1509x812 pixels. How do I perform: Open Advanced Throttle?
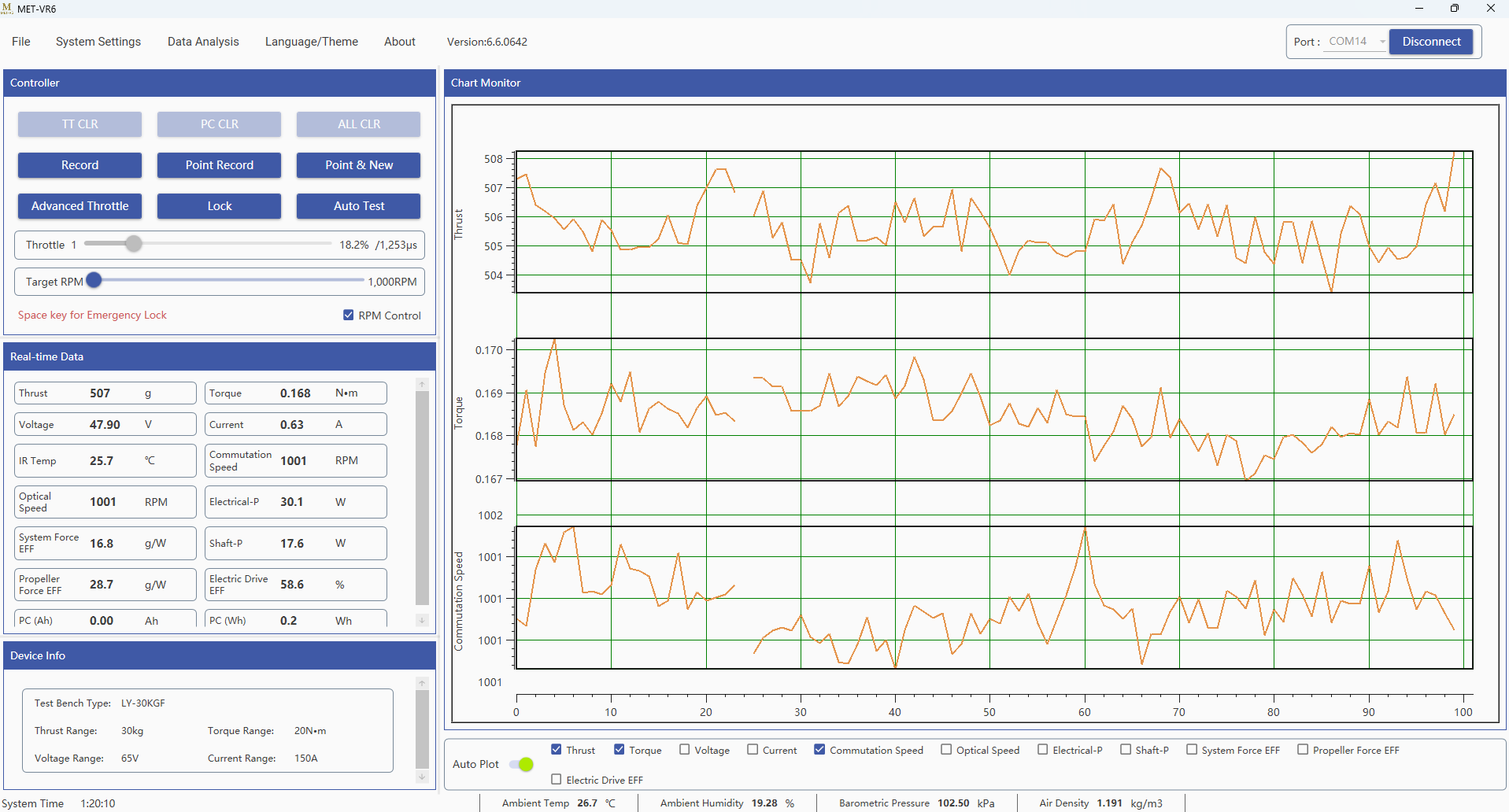(x=80, y=206)
